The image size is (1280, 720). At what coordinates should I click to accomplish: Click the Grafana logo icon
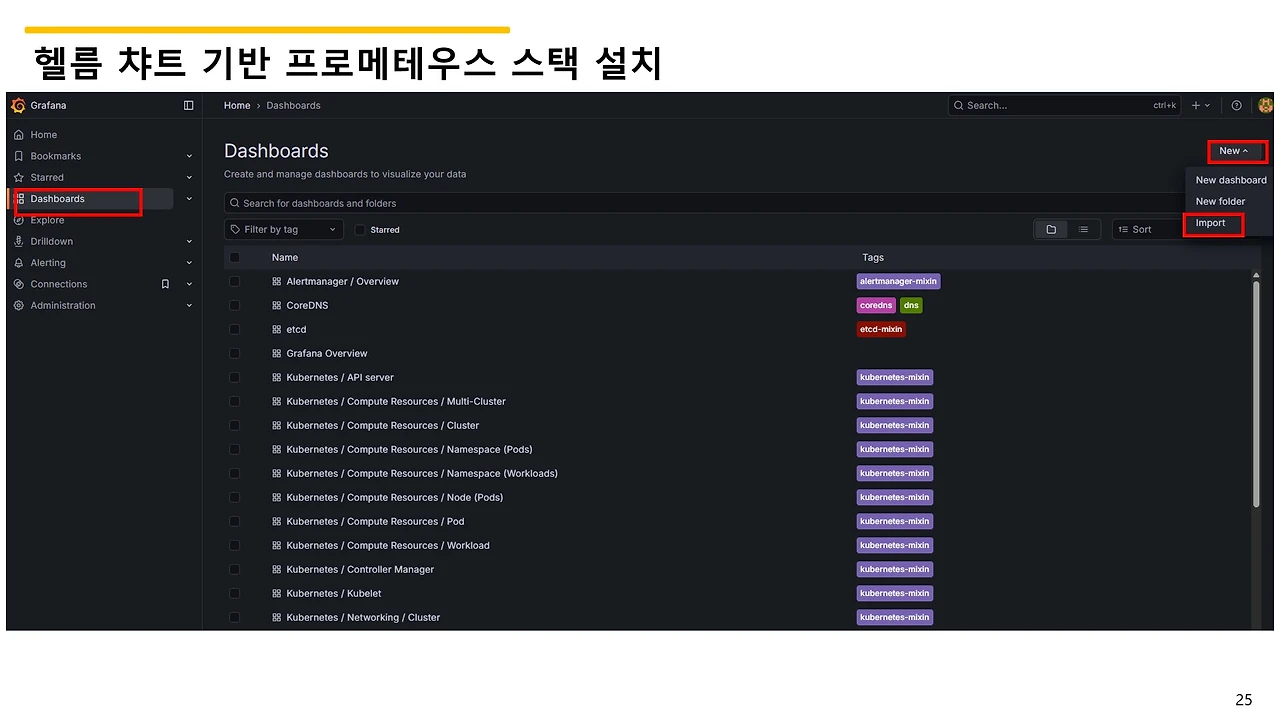pos(16,105)
